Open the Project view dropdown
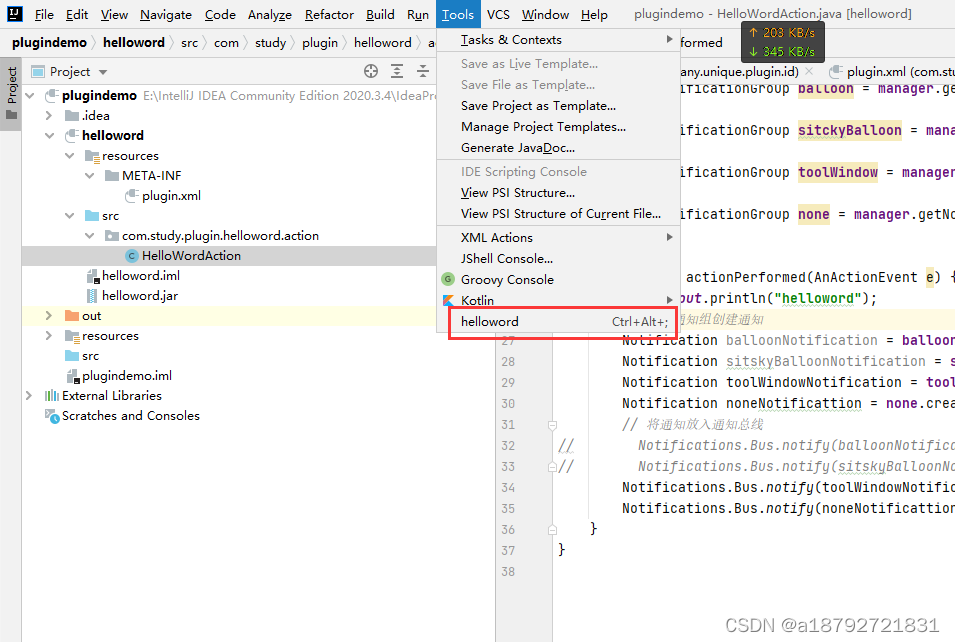Screen dimensions: 955x642 pos(103,72)
